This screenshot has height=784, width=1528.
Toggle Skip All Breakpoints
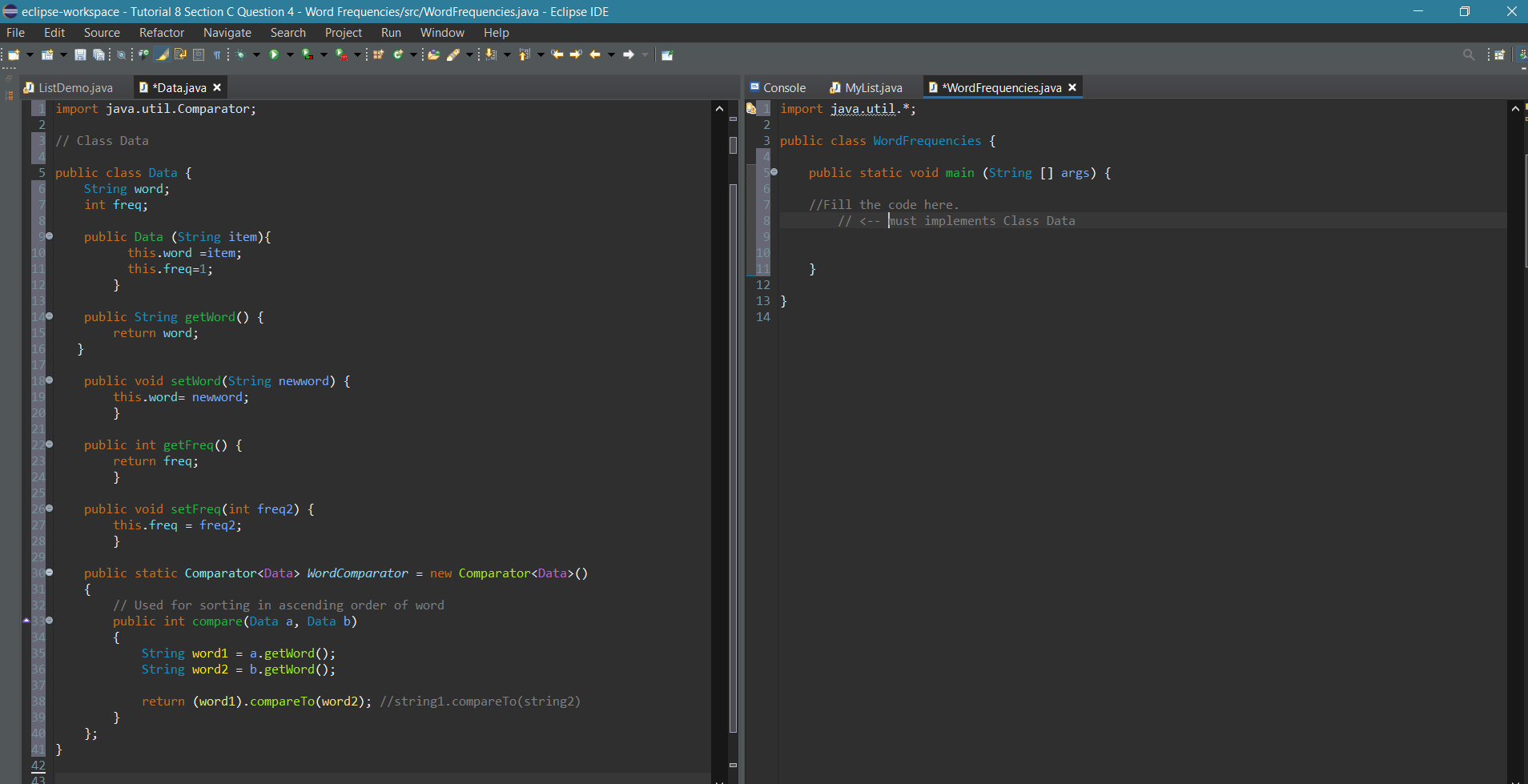121,54
